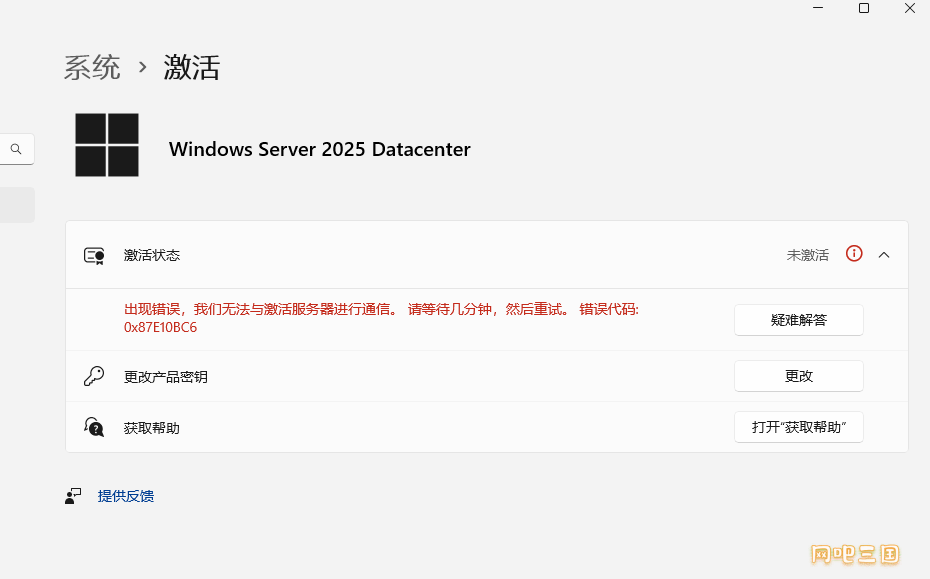
Task: Collapse the activation status section chevron
Action: 884,255
